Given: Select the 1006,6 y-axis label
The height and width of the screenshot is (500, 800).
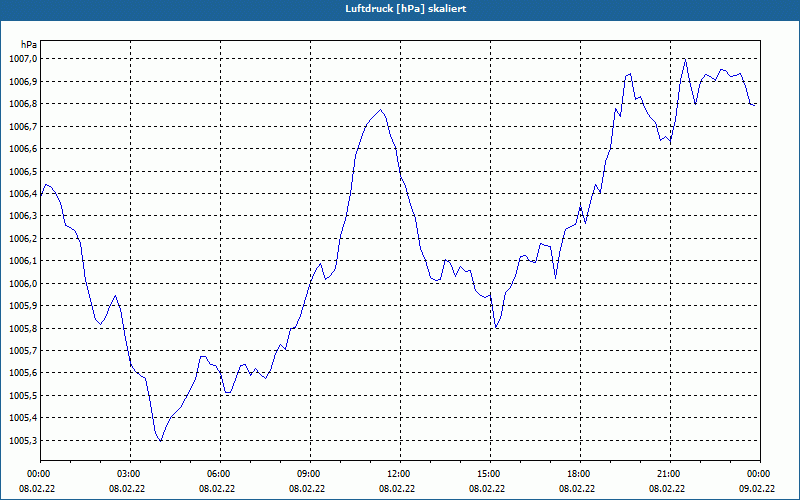Looking at the screenshot, I should [23, 149].
